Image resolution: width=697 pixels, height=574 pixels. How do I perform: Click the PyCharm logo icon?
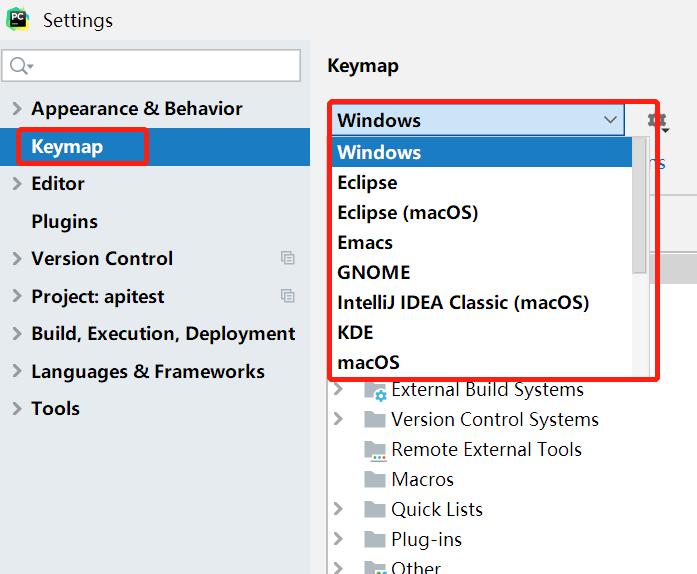[x=17, y=20]
